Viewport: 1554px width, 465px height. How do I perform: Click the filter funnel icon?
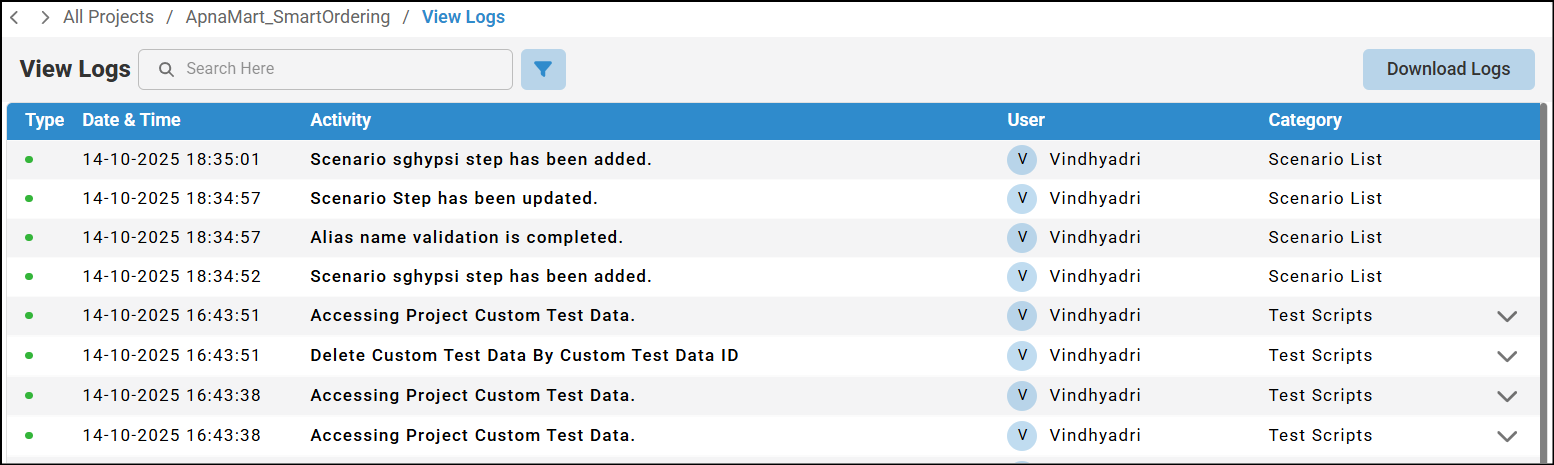click(543, 69)
